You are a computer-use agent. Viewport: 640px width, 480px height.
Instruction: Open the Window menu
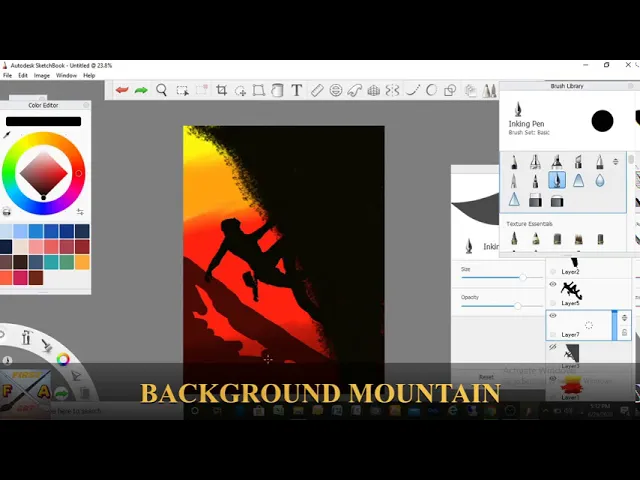click(66, 76)
